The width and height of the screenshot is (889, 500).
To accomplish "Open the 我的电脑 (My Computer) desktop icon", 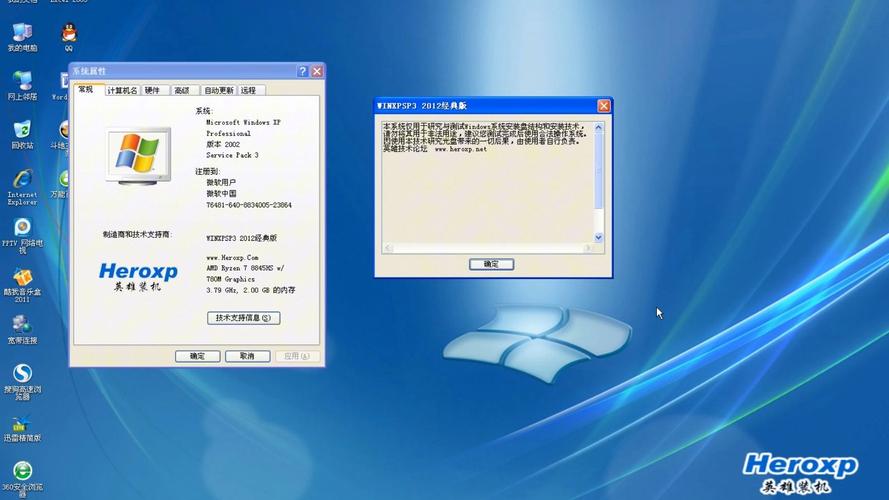I will coord(22,33).
